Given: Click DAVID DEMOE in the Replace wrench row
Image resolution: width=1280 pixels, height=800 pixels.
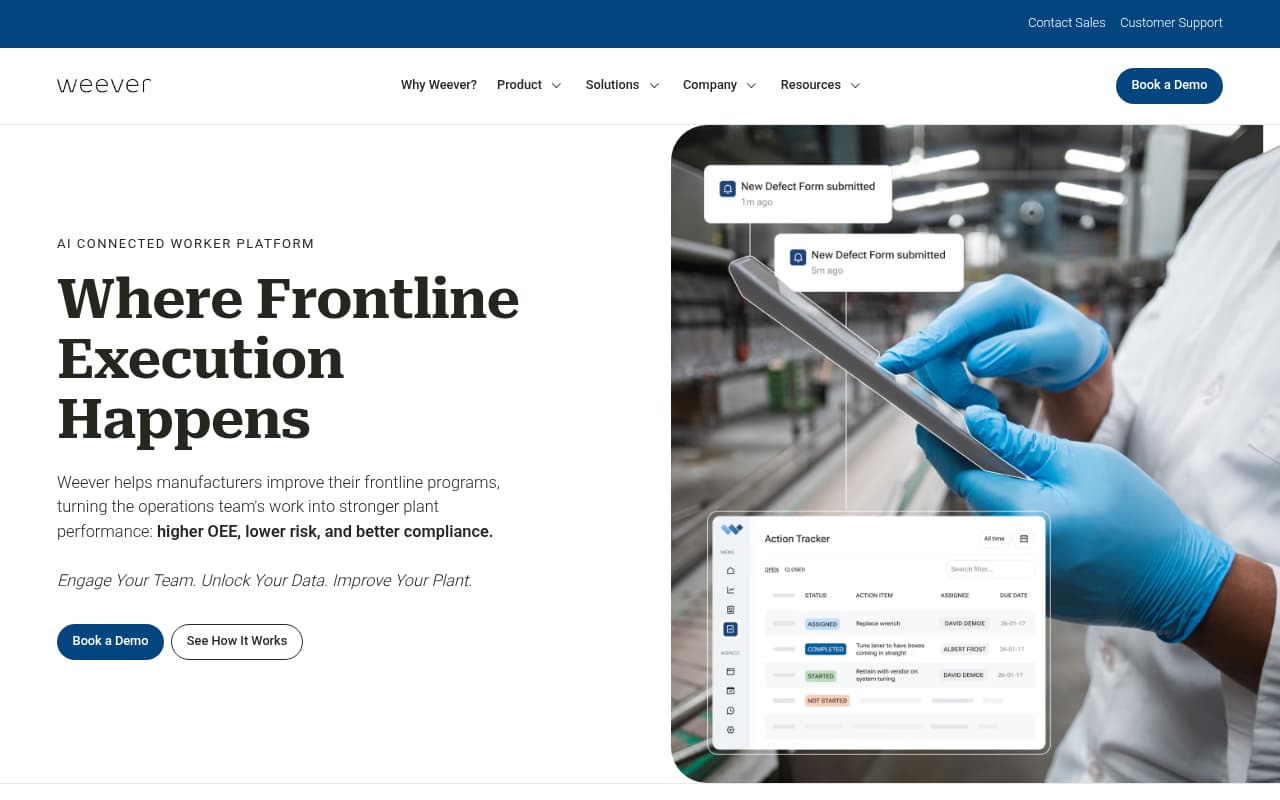Looking at the screenshot, I should click(965, 624).
